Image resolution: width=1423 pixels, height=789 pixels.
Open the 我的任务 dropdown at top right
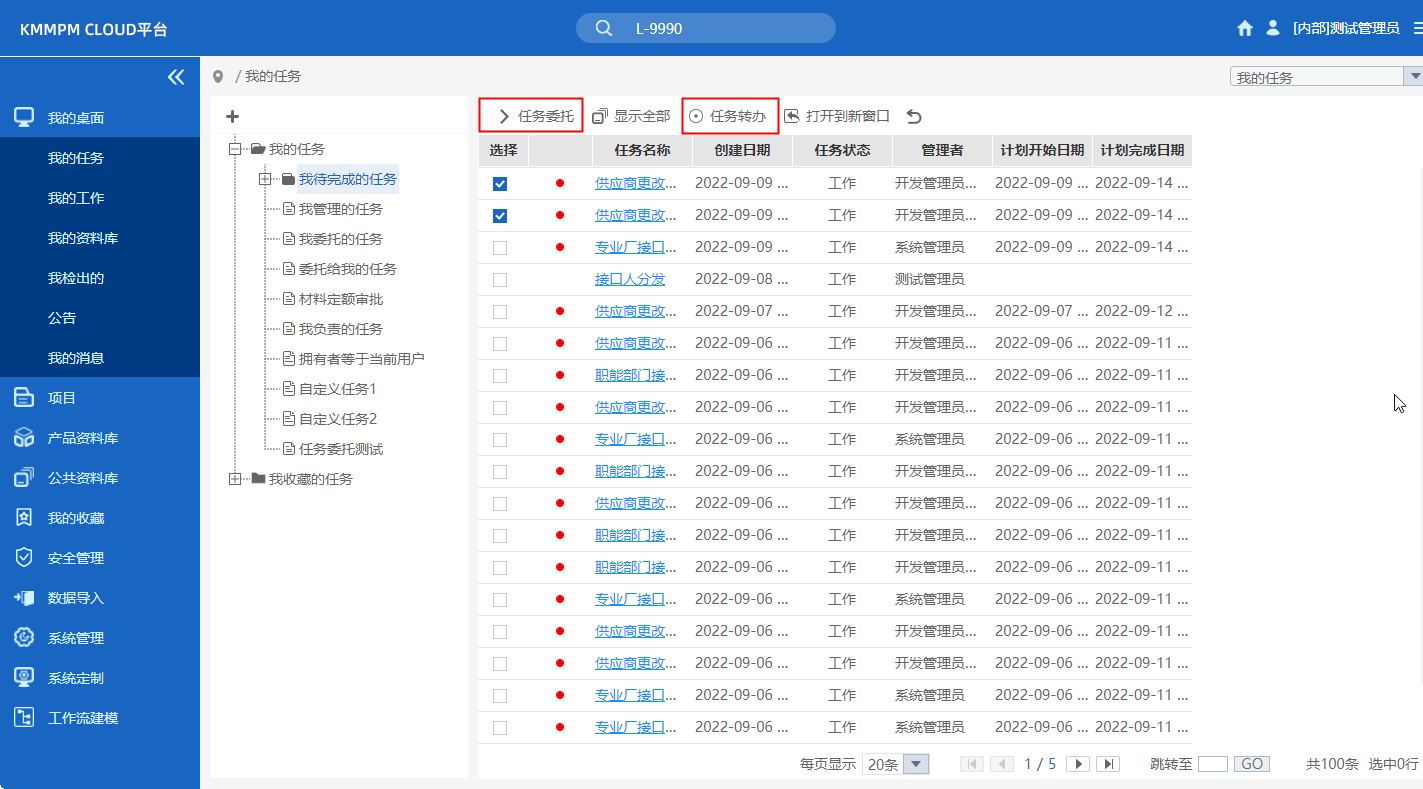(1414, 75)
